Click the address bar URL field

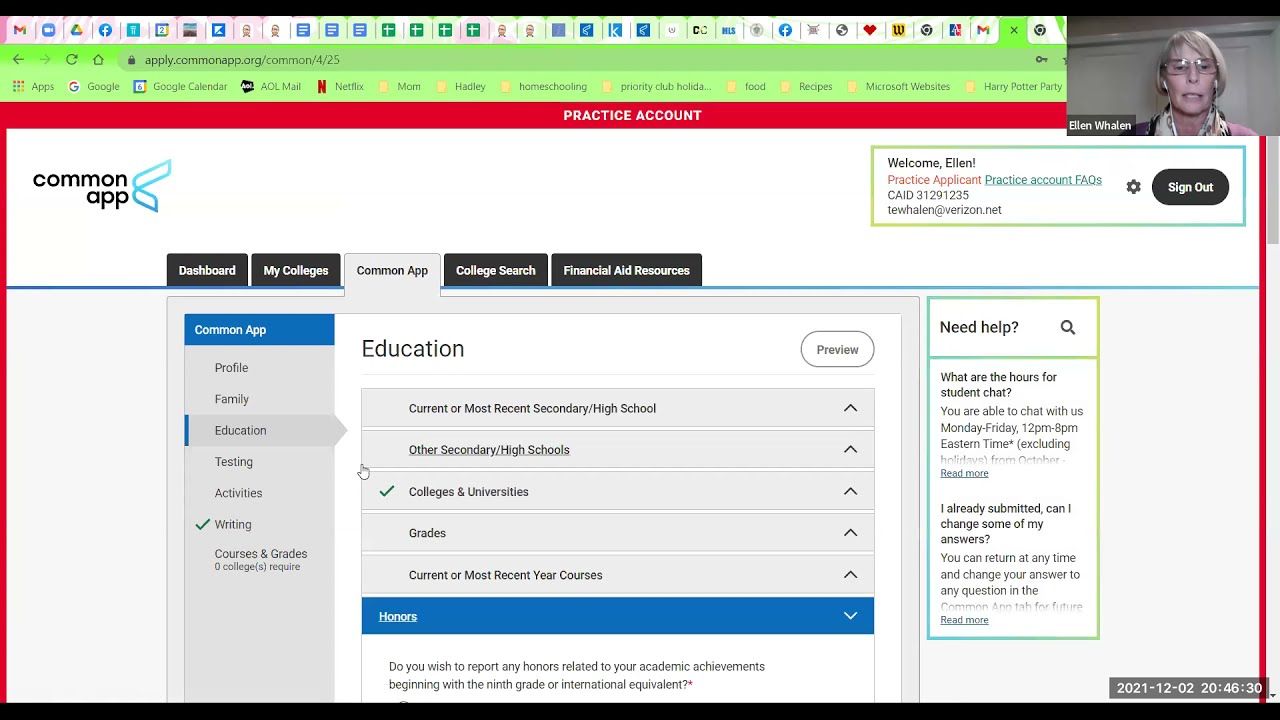point(580,60)
